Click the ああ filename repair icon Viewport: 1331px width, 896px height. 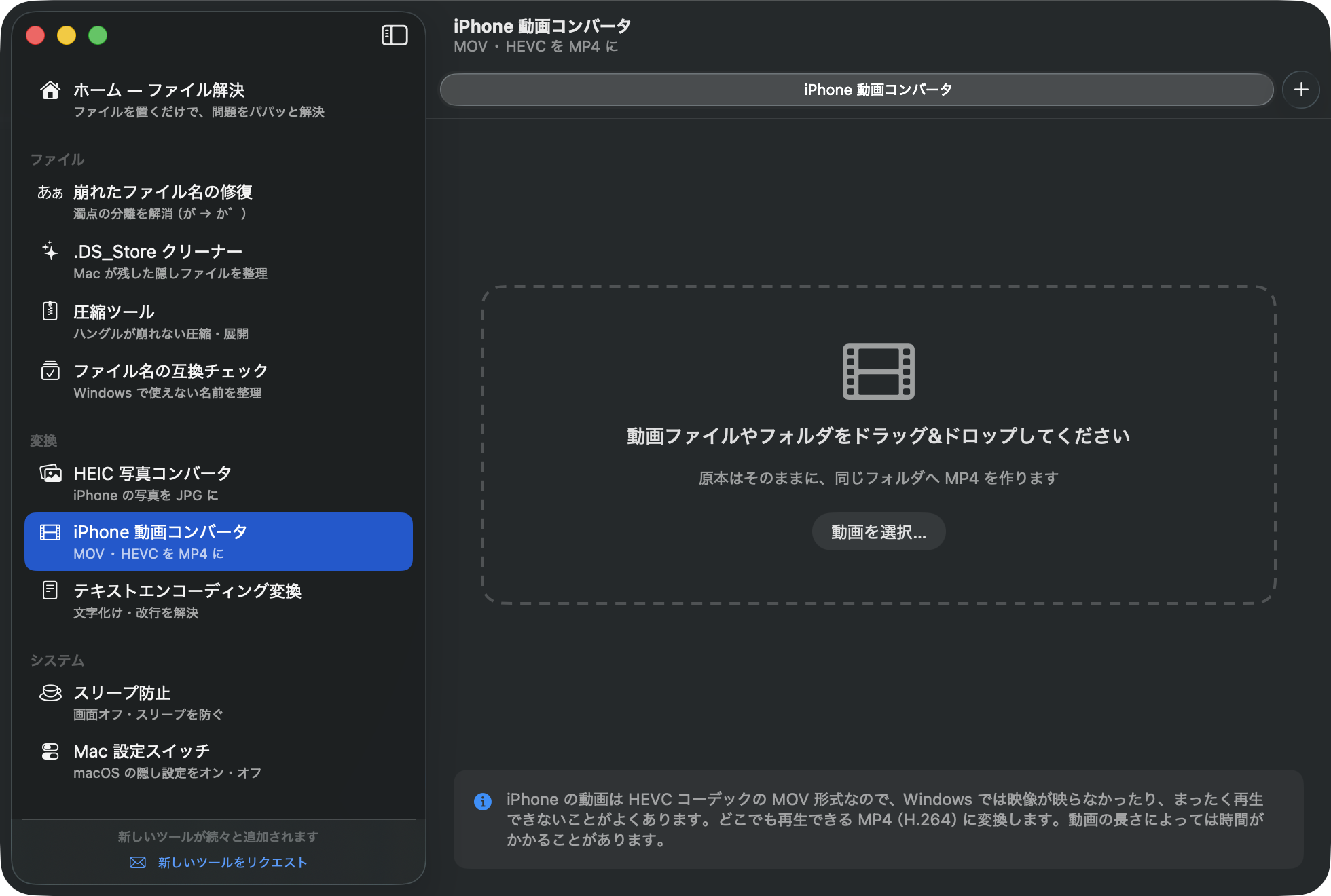50,193
